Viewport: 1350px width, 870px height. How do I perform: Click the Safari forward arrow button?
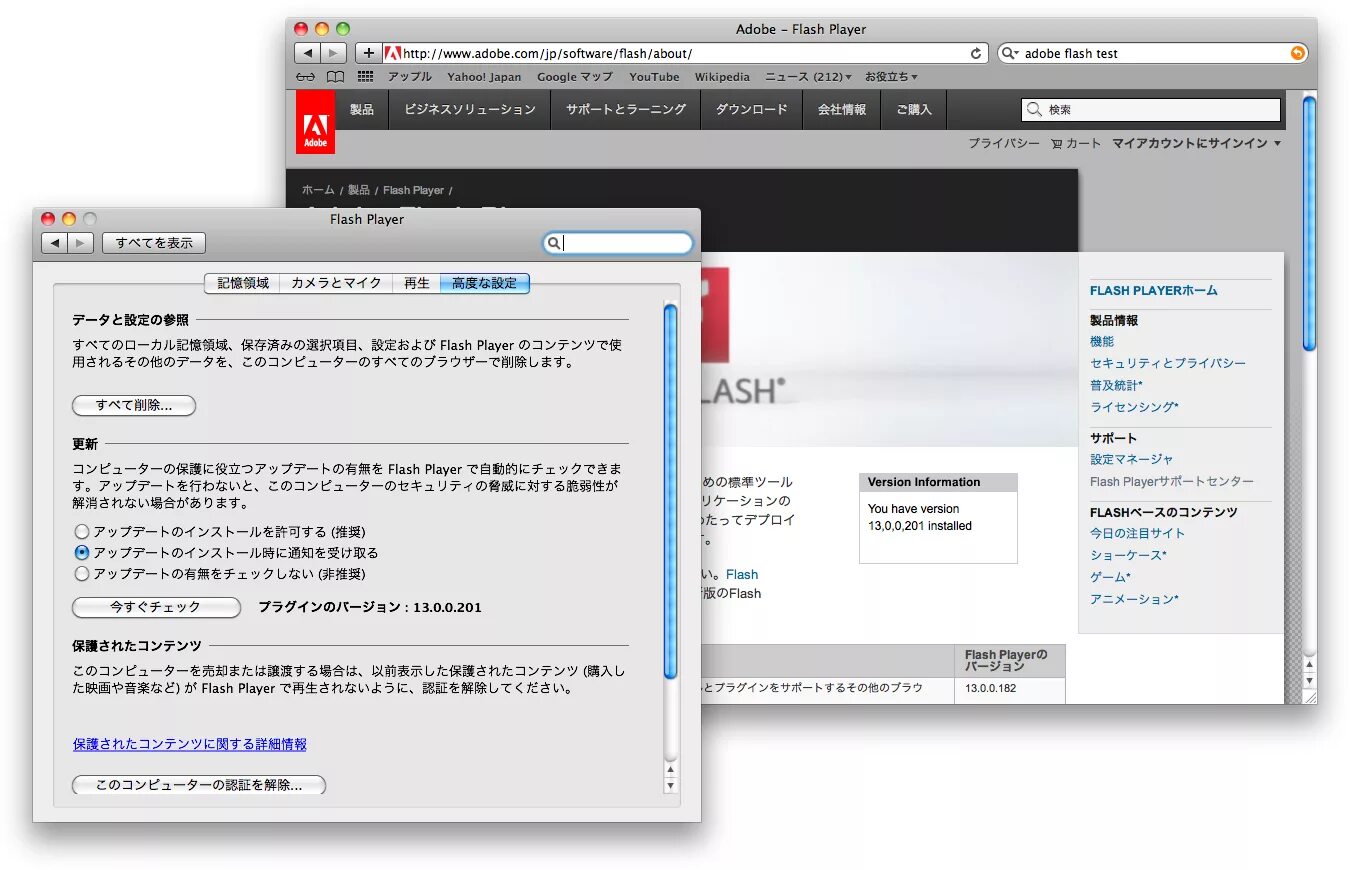pyautogui.click(x=333, y=53)
